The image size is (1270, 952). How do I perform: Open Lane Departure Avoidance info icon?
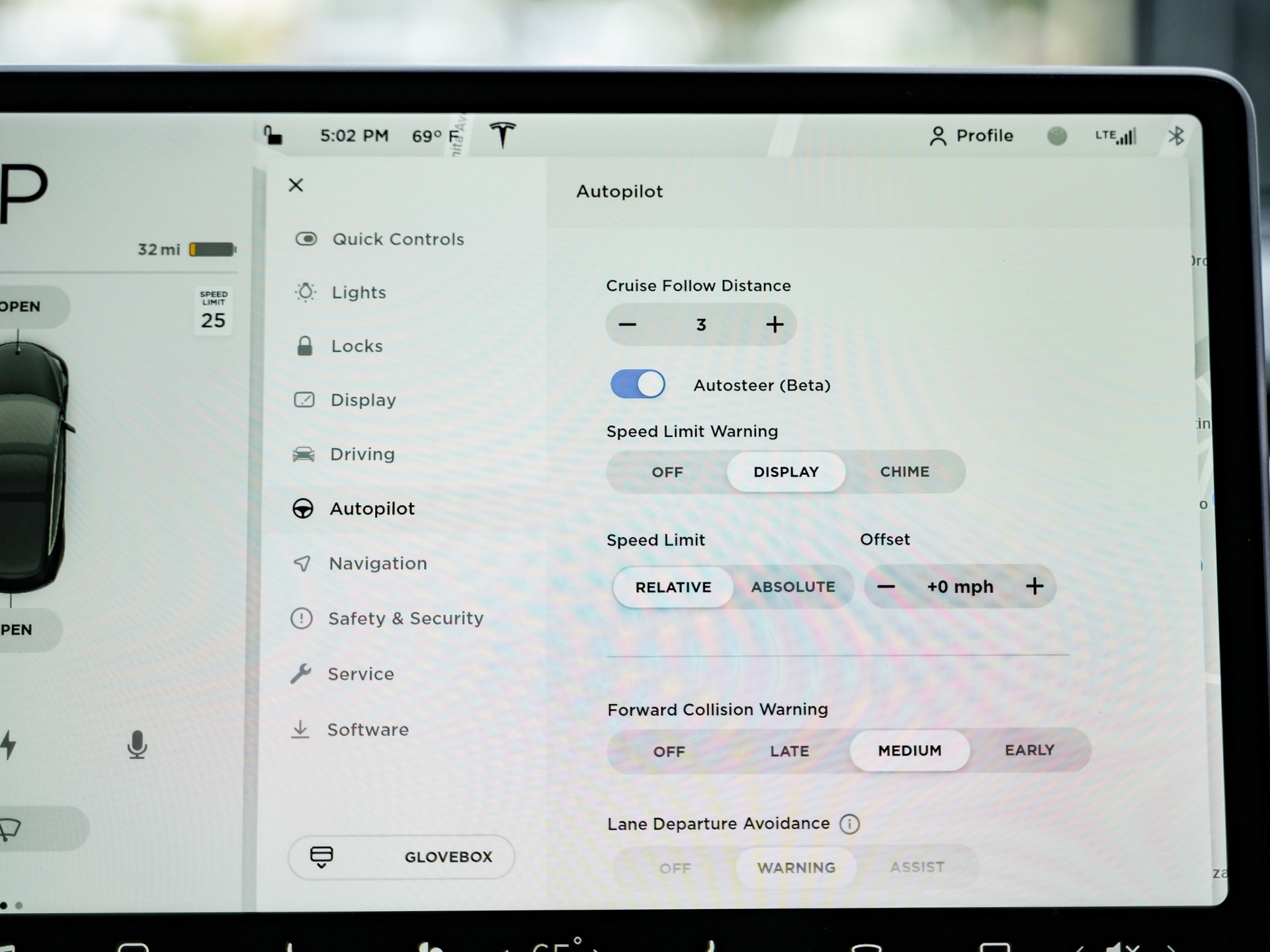(849, 824)
